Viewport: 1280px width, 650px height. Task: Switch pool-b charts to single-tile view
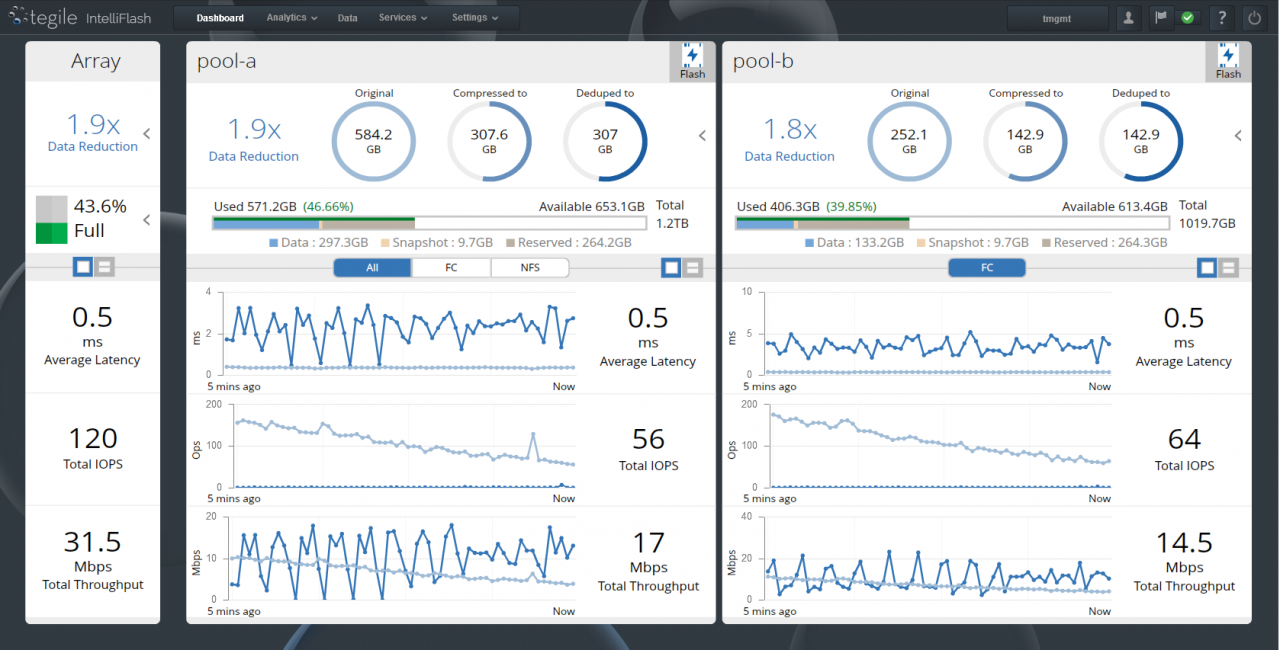[x=1207, y=267]
